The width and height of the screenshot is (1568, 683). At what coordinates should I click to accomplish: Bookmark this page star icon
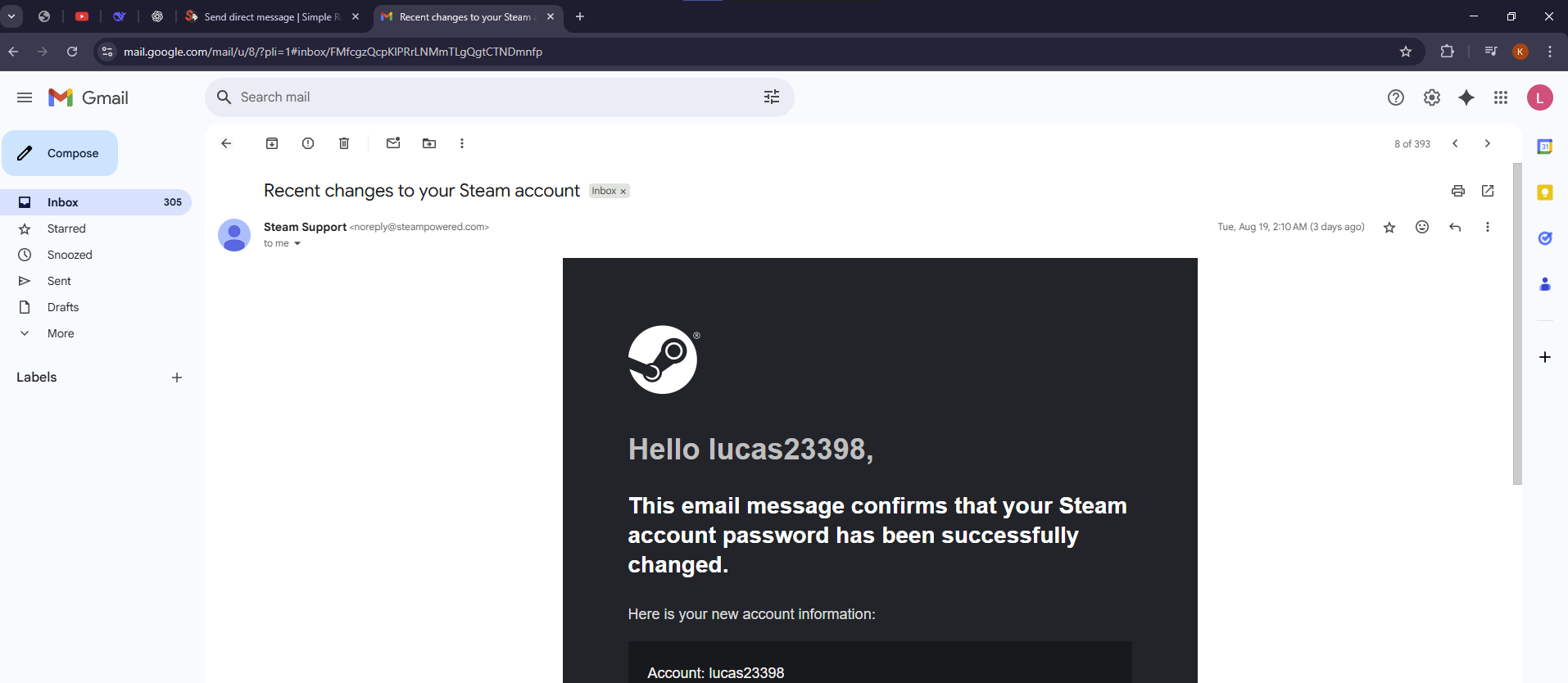pyautogui.click(x=1406, y=52)
